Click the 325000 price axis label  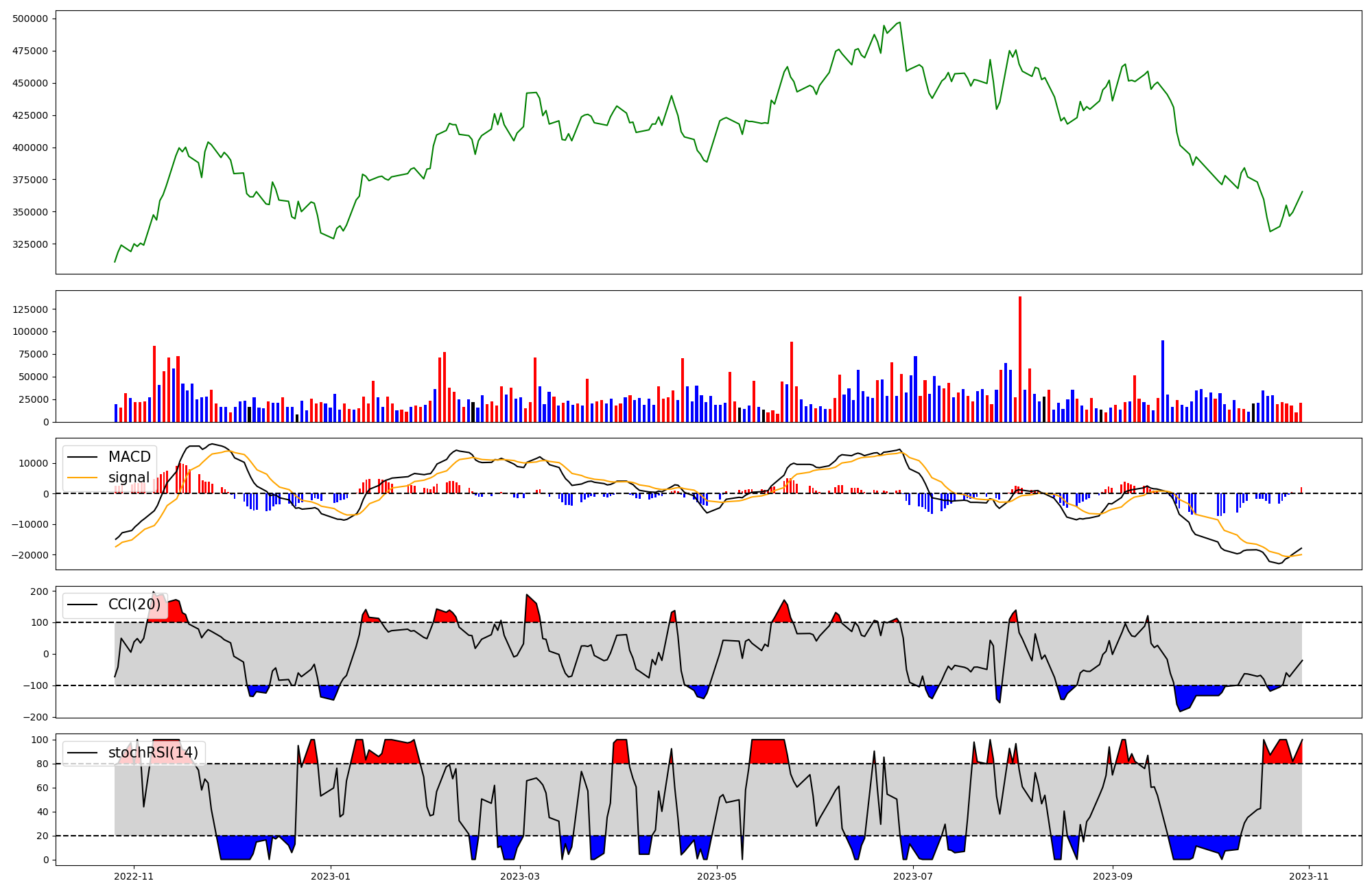point(30,244)
